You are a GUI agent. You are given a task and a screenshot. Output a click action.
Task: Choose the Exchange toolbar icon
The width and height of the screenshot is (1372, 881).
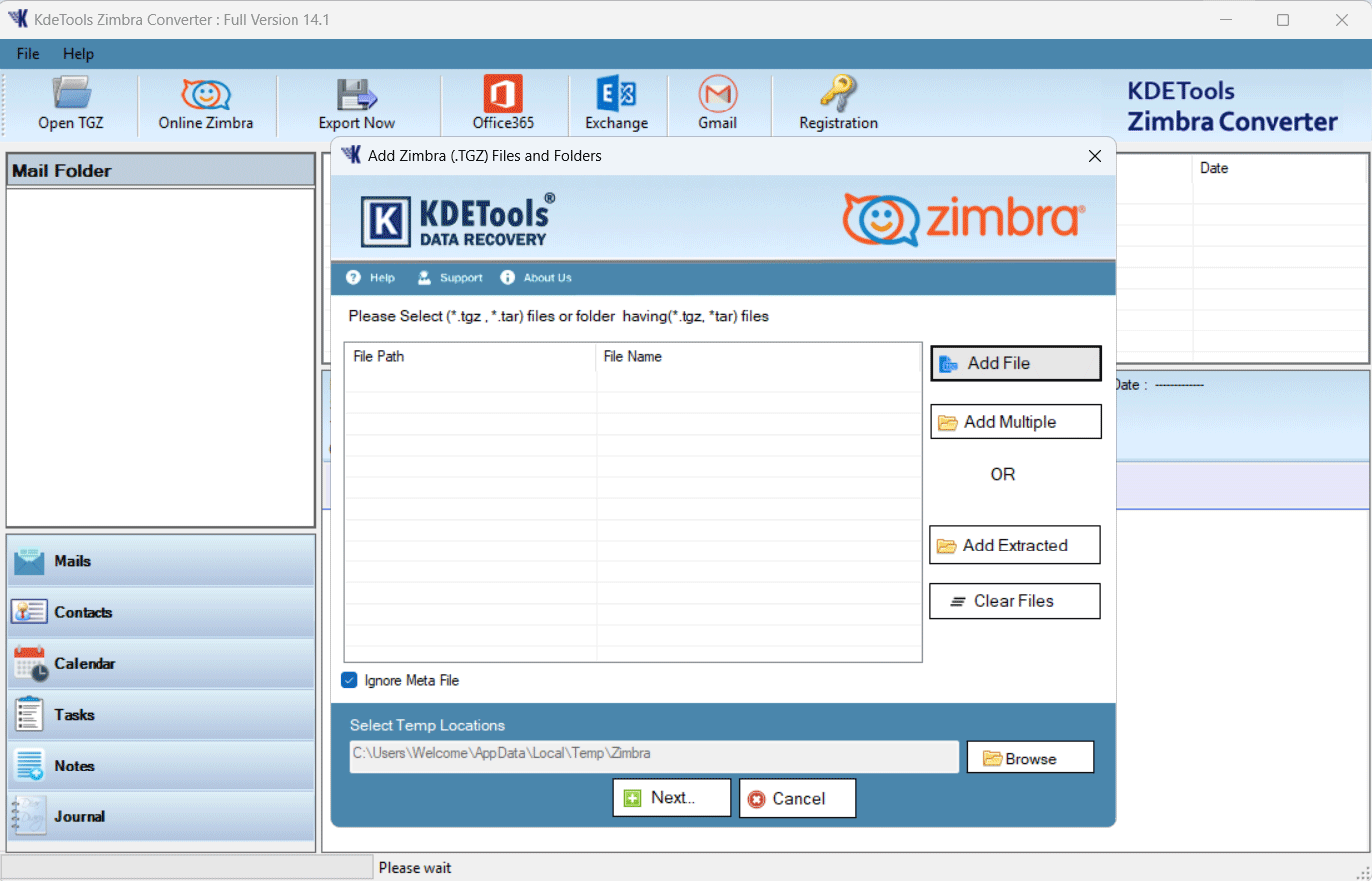616,104
